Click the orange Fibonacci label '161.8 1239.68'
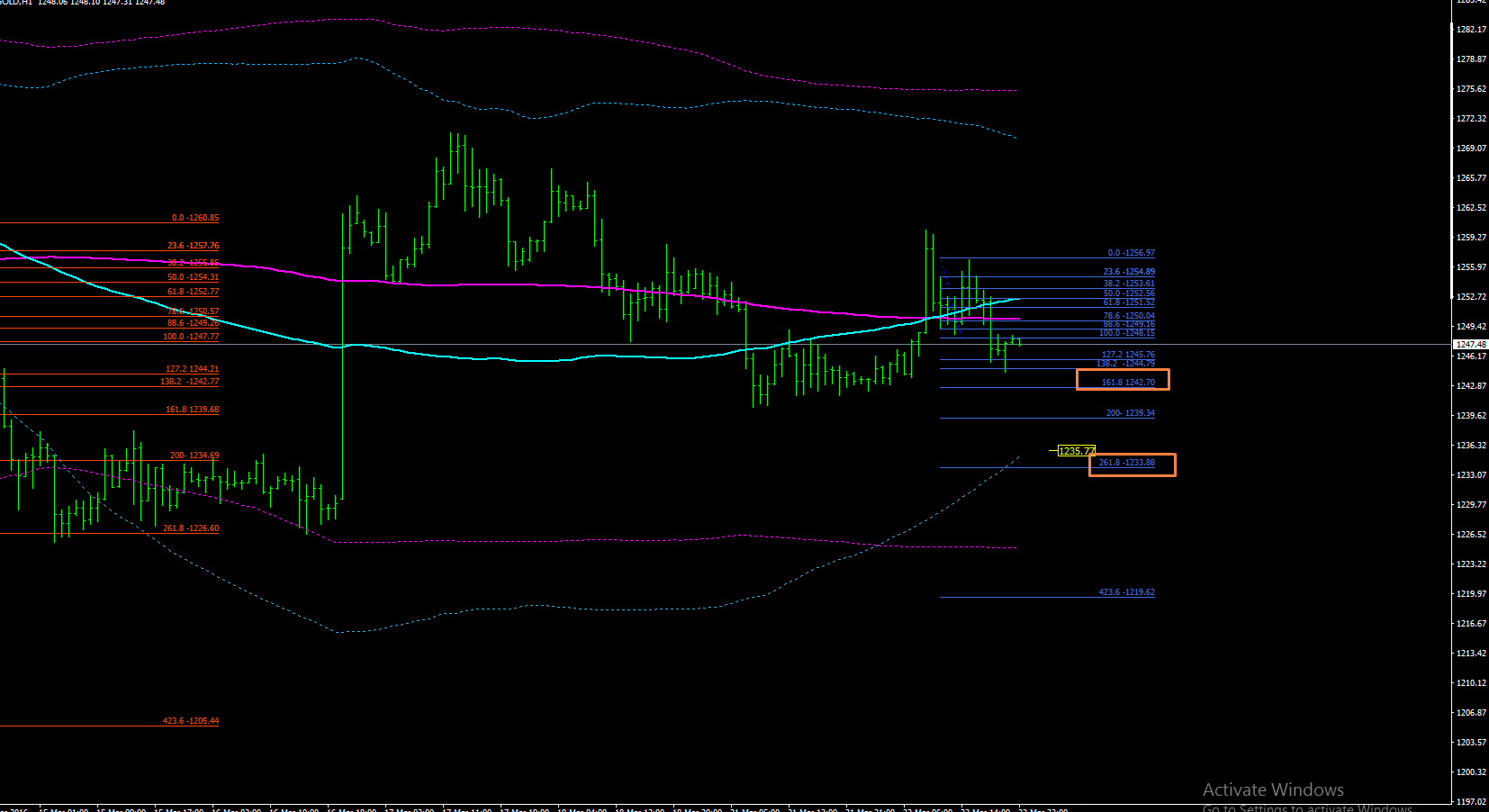The height and width of the screenshot is (812, 1489). pos(192,410)
